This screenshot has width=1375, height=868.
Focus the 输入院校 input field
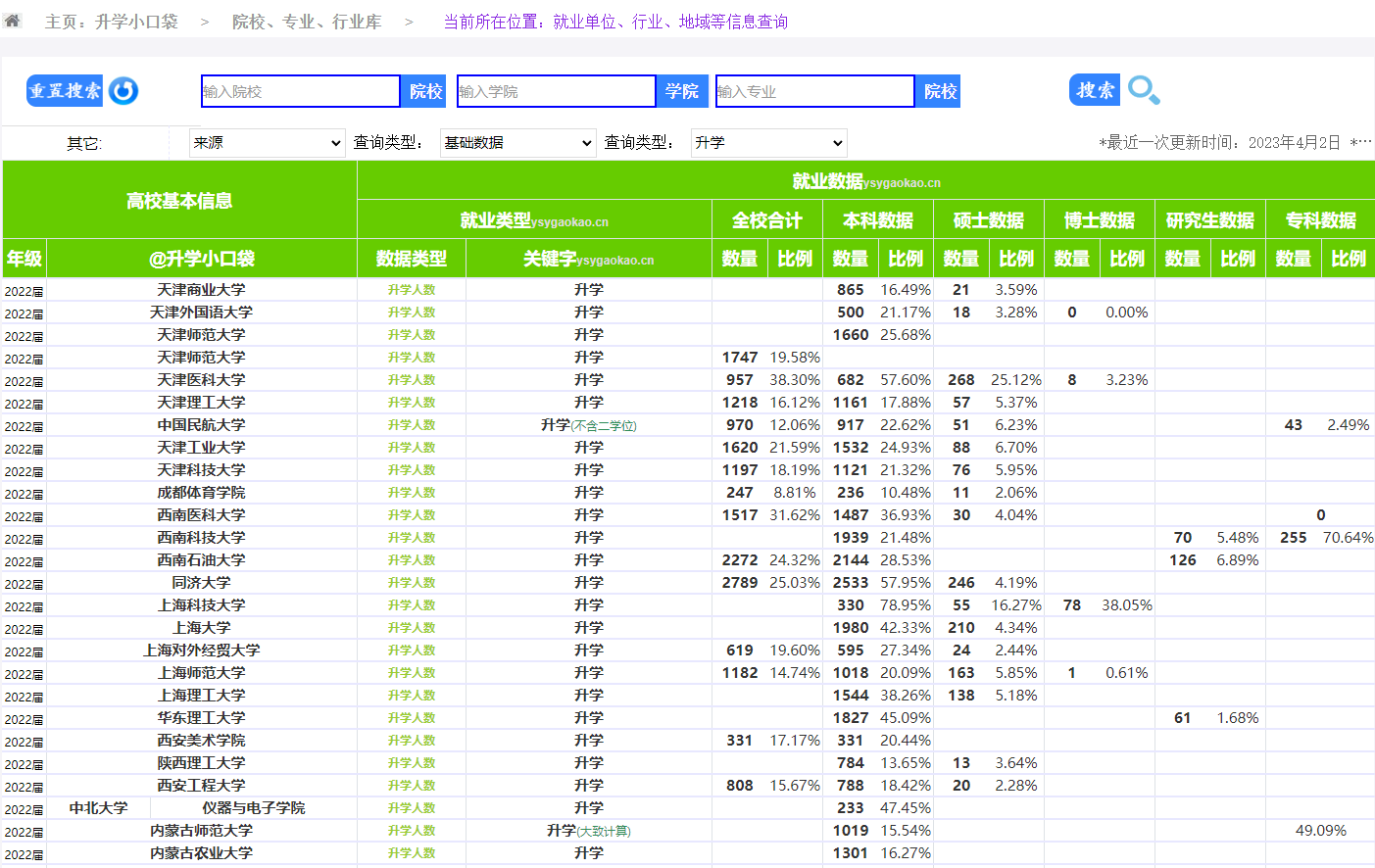point(300,91)
